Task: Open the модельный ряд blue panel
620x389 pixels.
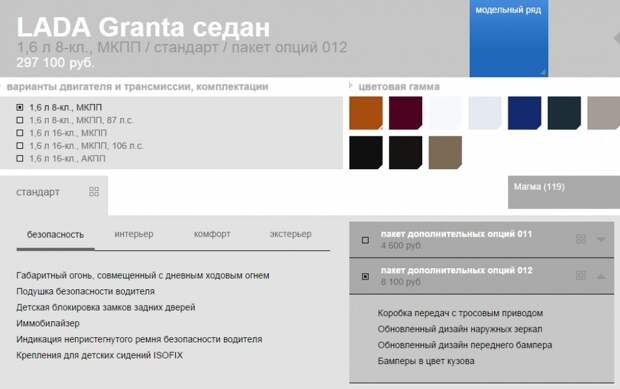Action: point(508,38)
